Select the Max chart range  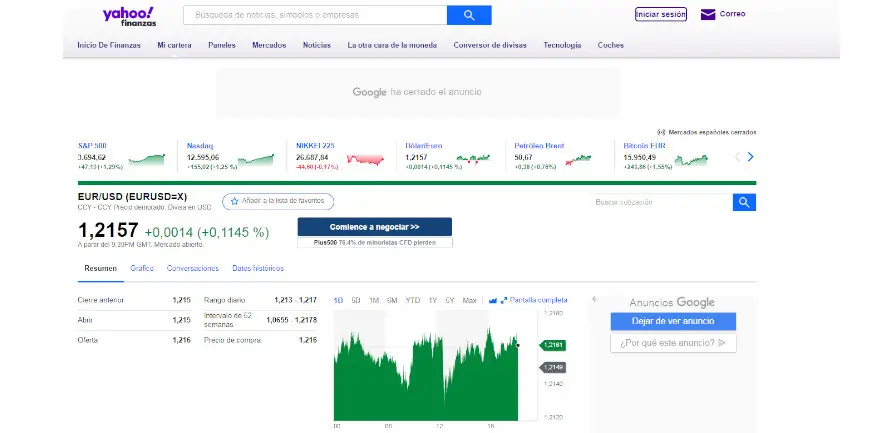pos(469,300)
